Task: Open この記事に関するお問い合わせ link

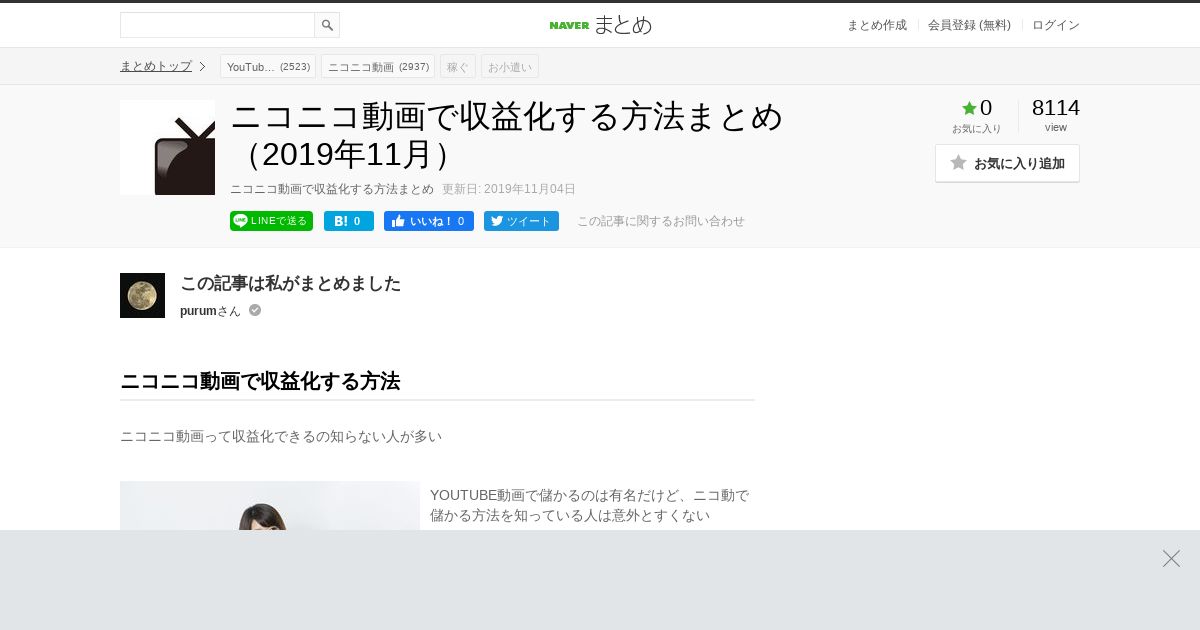Action: 661,221
